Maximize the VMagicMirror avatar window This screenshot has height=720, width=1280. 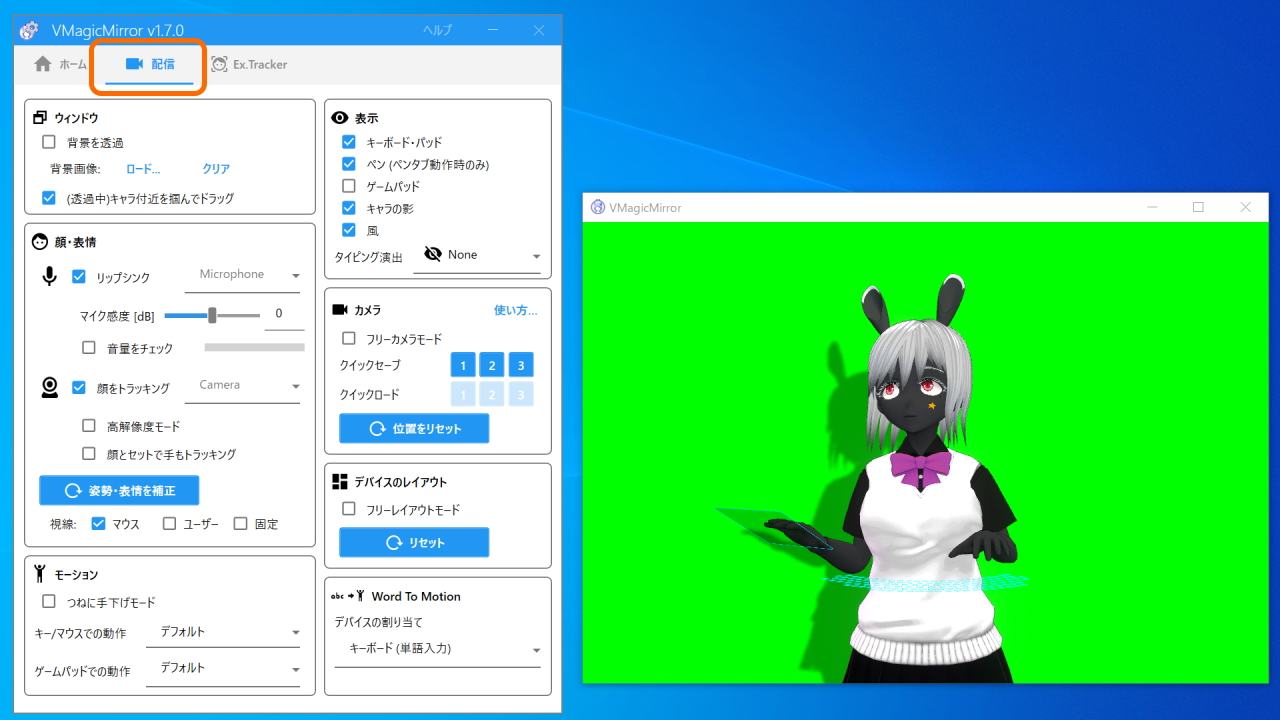click(x=1198, y=207)
